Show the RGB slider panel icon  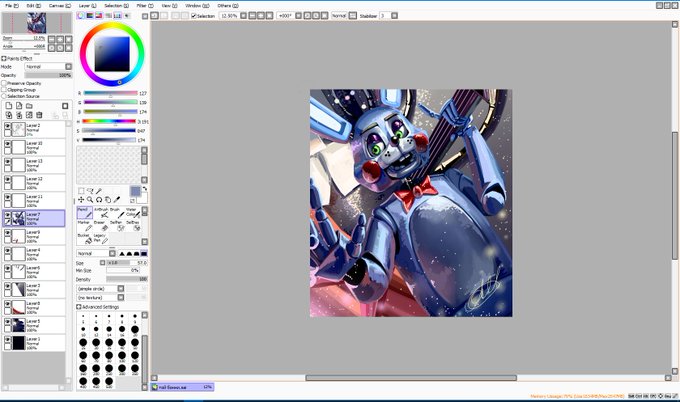point(90,16)
